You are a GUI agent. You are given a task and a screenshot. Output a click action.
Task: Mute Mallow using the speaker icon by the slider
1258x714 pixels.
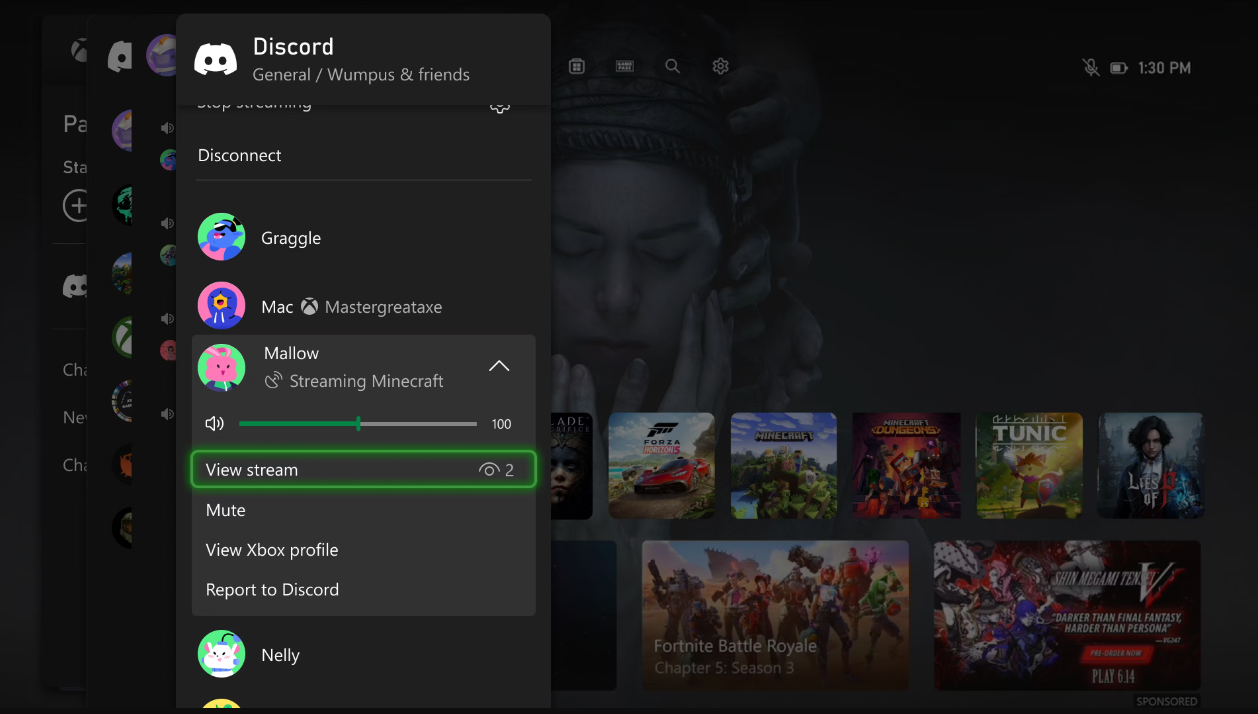click(214, 423)
